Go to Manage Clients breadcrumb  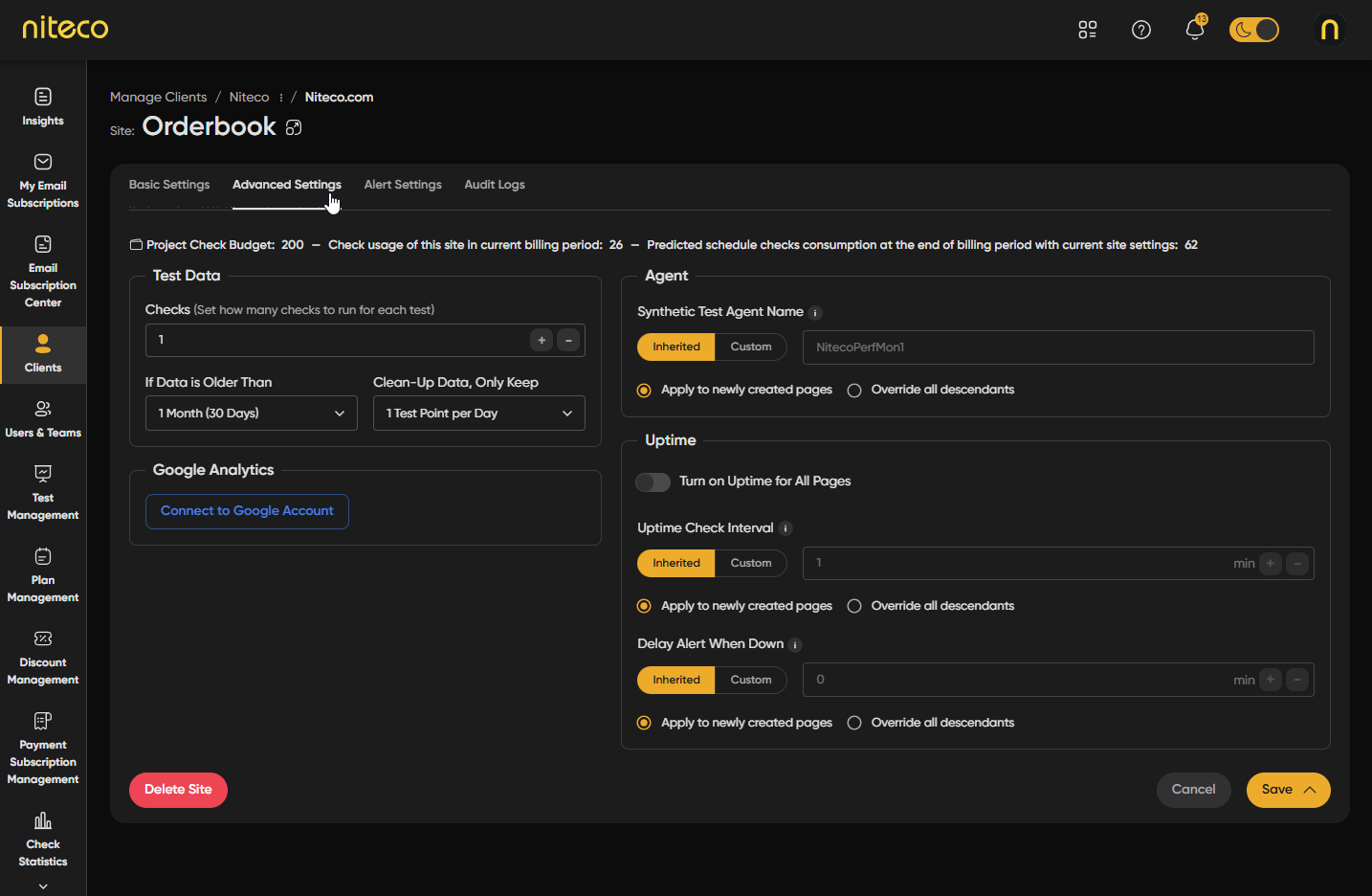(x=158, y=98)
